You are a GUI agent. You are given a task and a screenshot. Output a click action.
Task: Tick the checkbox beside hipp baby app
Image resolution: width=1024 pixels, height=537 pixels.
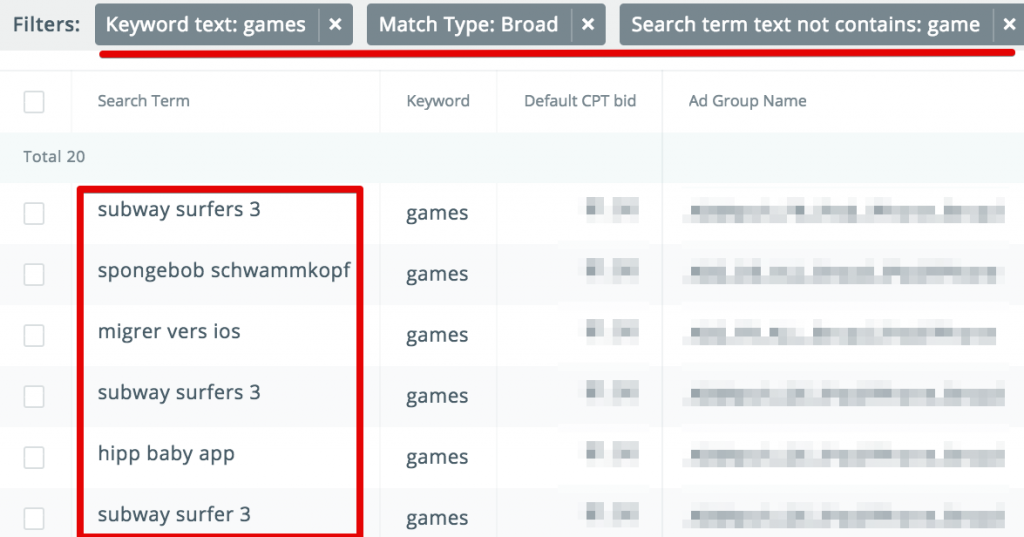(x=34, y=457)
